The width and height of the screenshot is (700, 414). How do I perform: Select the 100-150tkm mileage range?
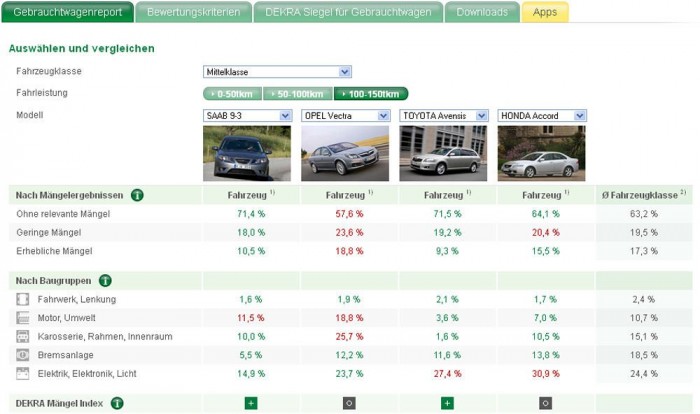371,94
